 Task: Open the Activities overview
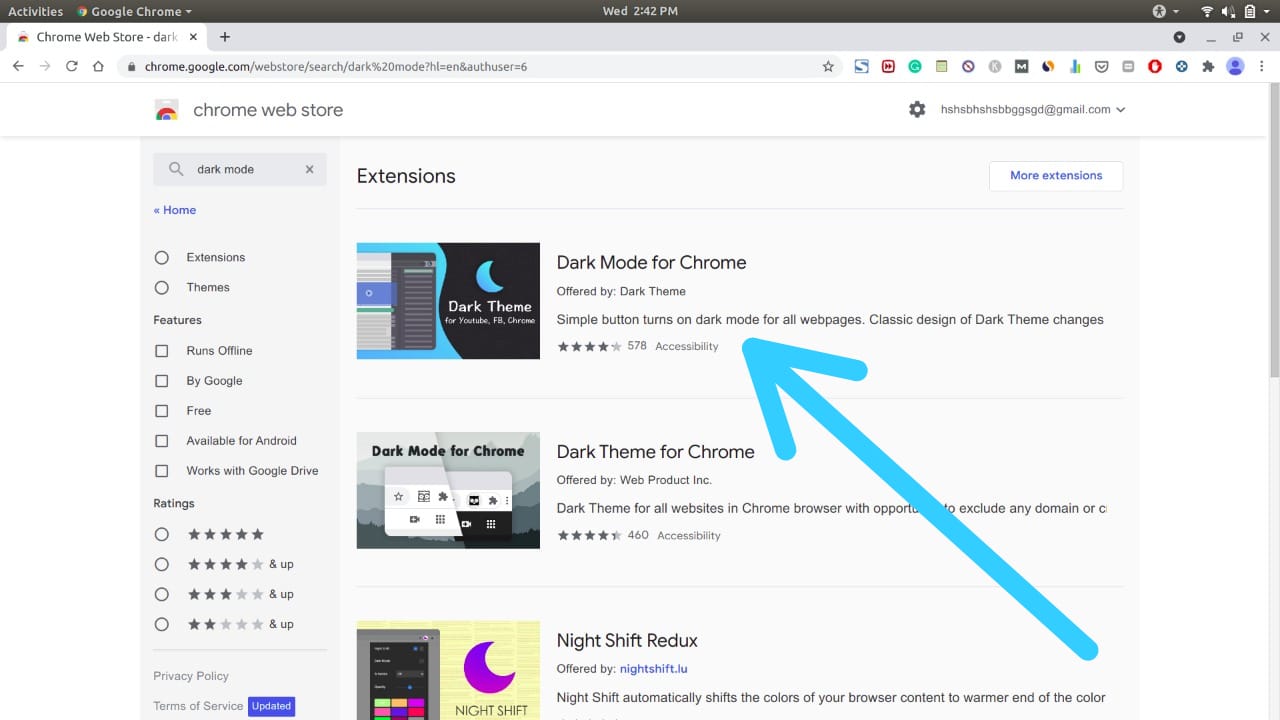35,11
